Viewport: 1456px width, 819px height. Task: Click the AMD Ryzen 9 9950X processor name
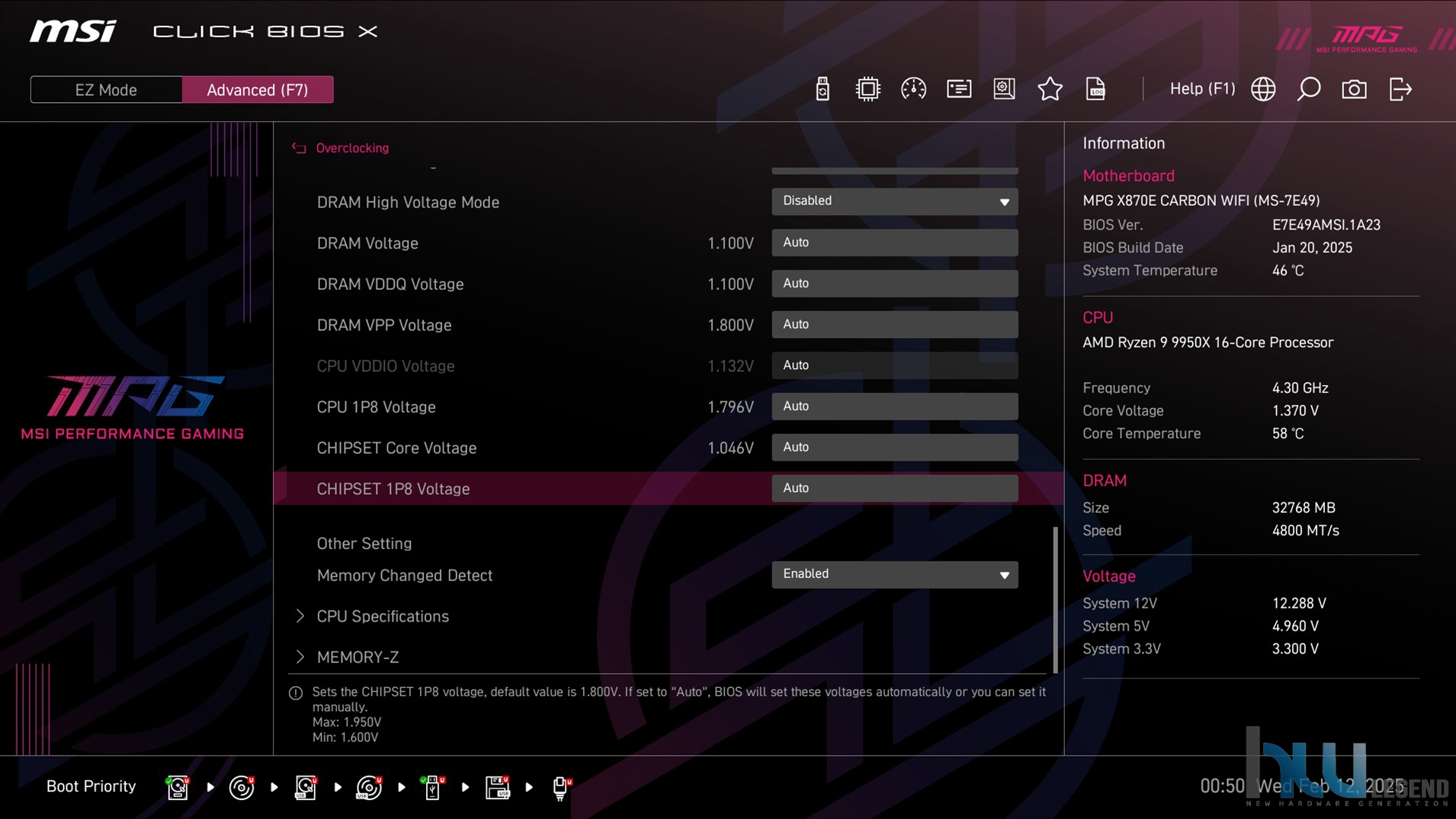1208,342
